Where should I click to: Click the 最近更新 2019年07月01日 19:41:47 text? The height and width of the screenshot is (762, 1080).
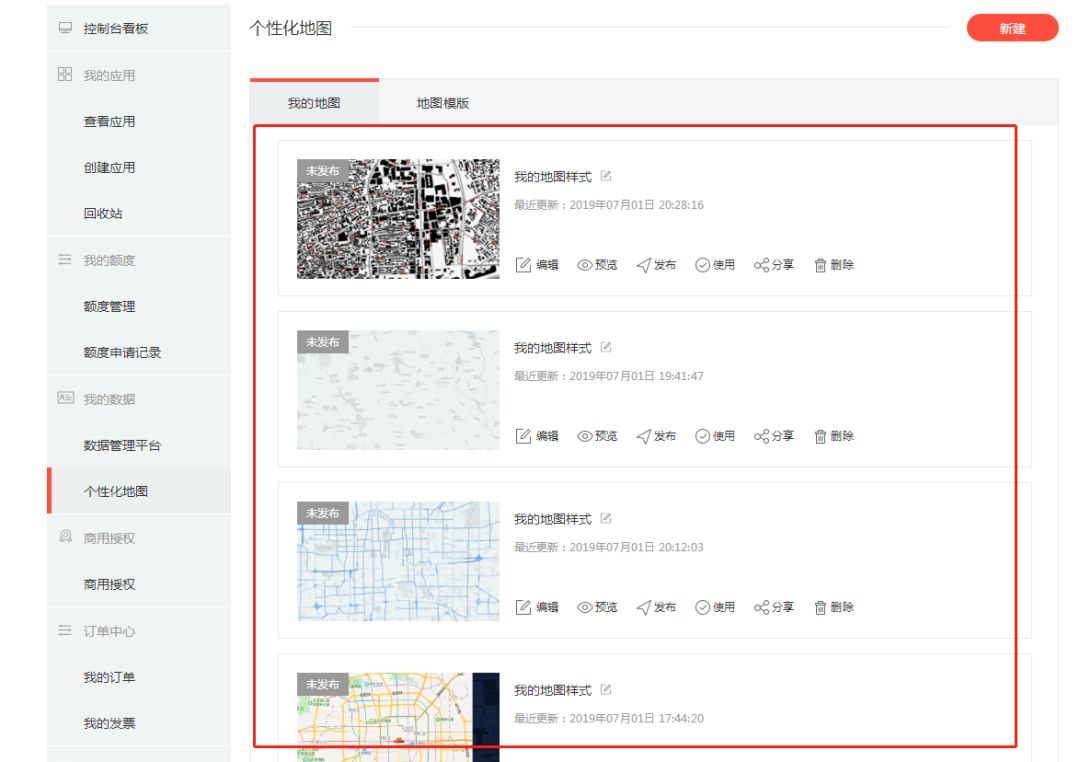click(609, 375)
